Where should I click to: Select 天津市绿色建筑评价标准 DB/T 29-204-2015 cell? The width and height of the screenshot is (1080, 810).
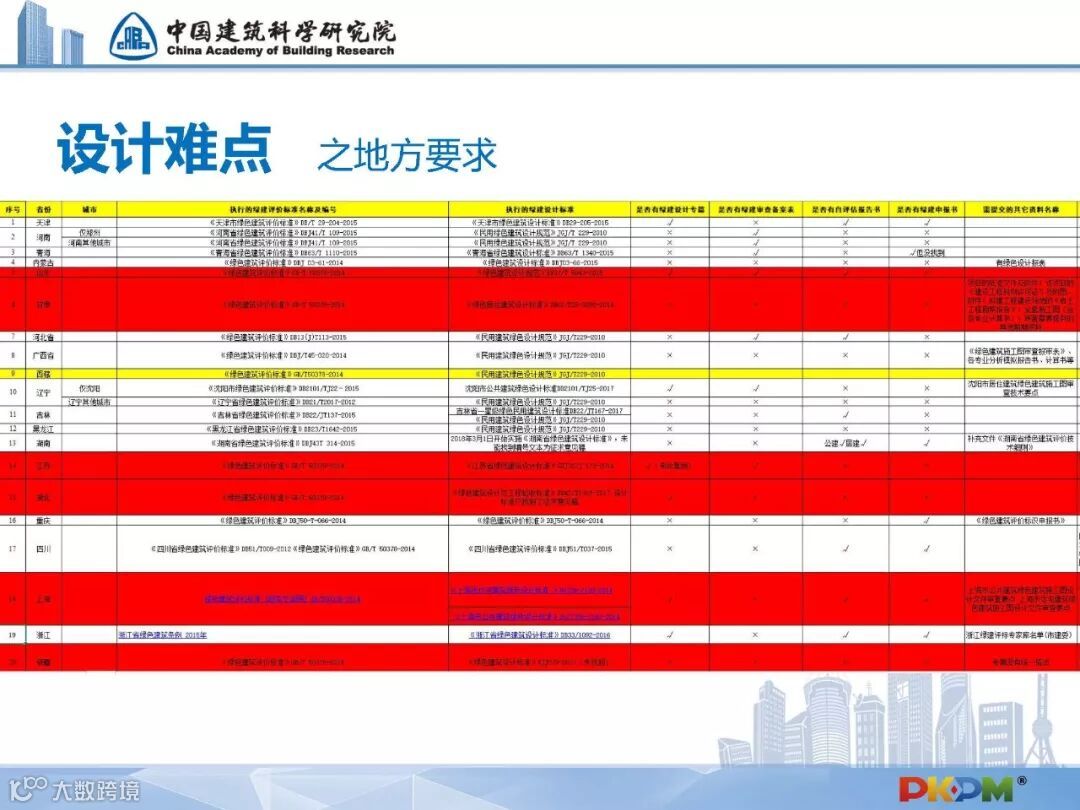tap(282, 222)
